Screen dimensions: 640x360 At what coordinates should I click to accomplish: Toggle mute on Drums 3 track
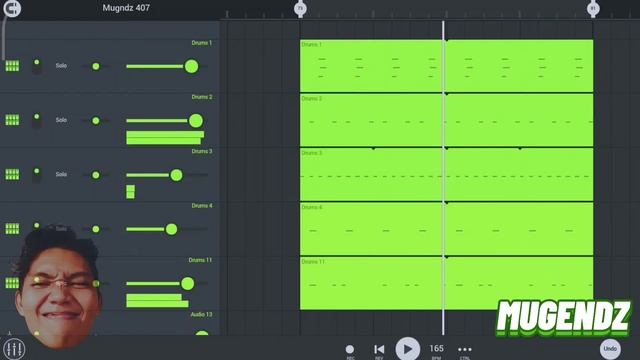pyautogui.click(x=37, y=175)
